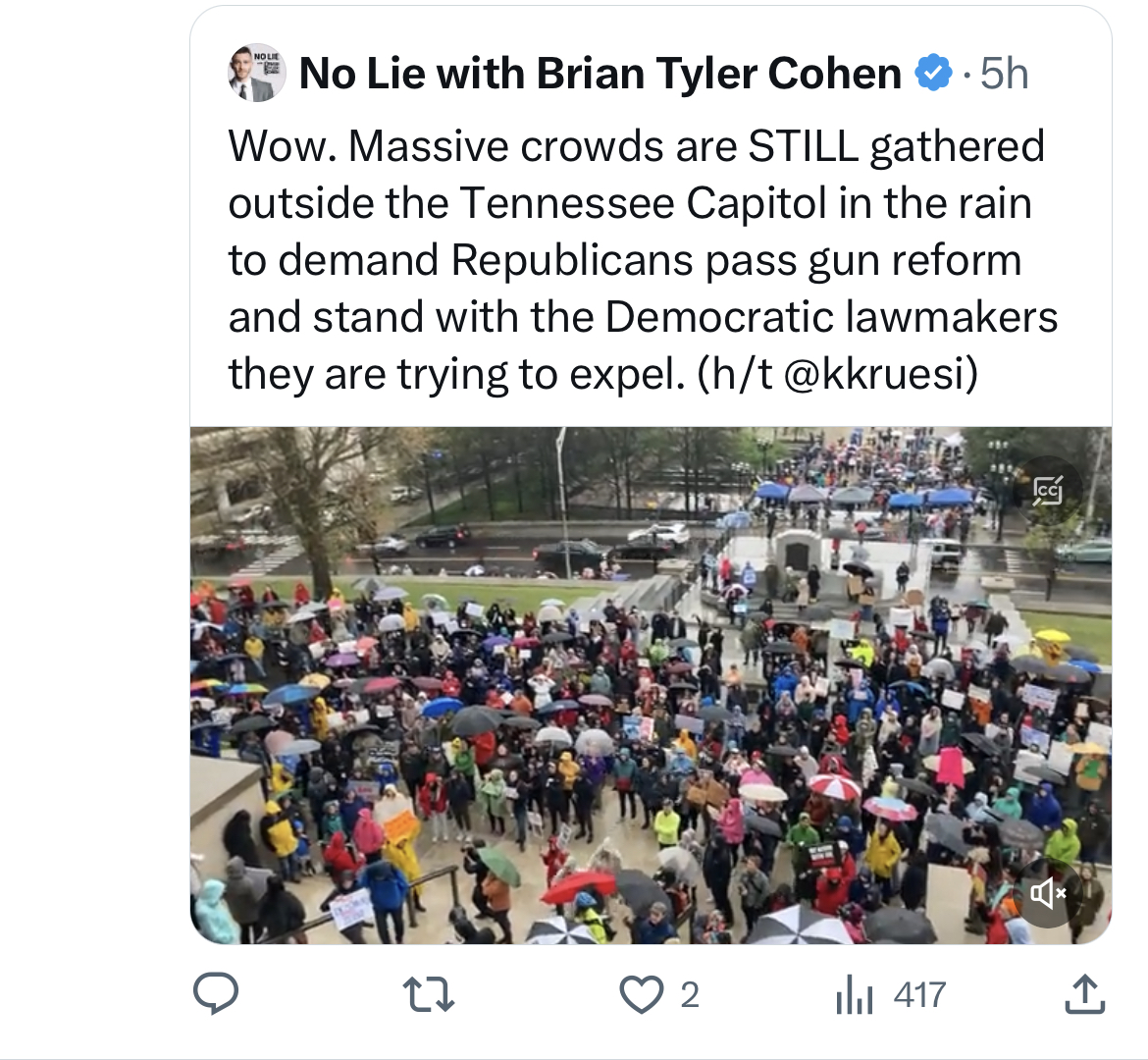Viewport: 1148px width, 1060px height.
Task: Open the "No Lie with Brian Tyler Cohen" profile
Action: [x=600, y=74]
